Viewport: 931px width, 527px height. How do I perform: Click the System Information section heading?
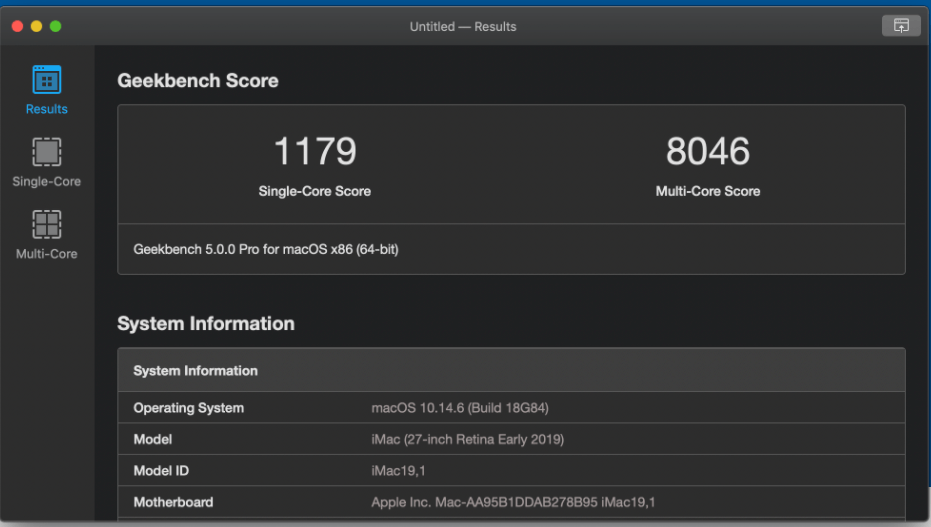[205, 323]
